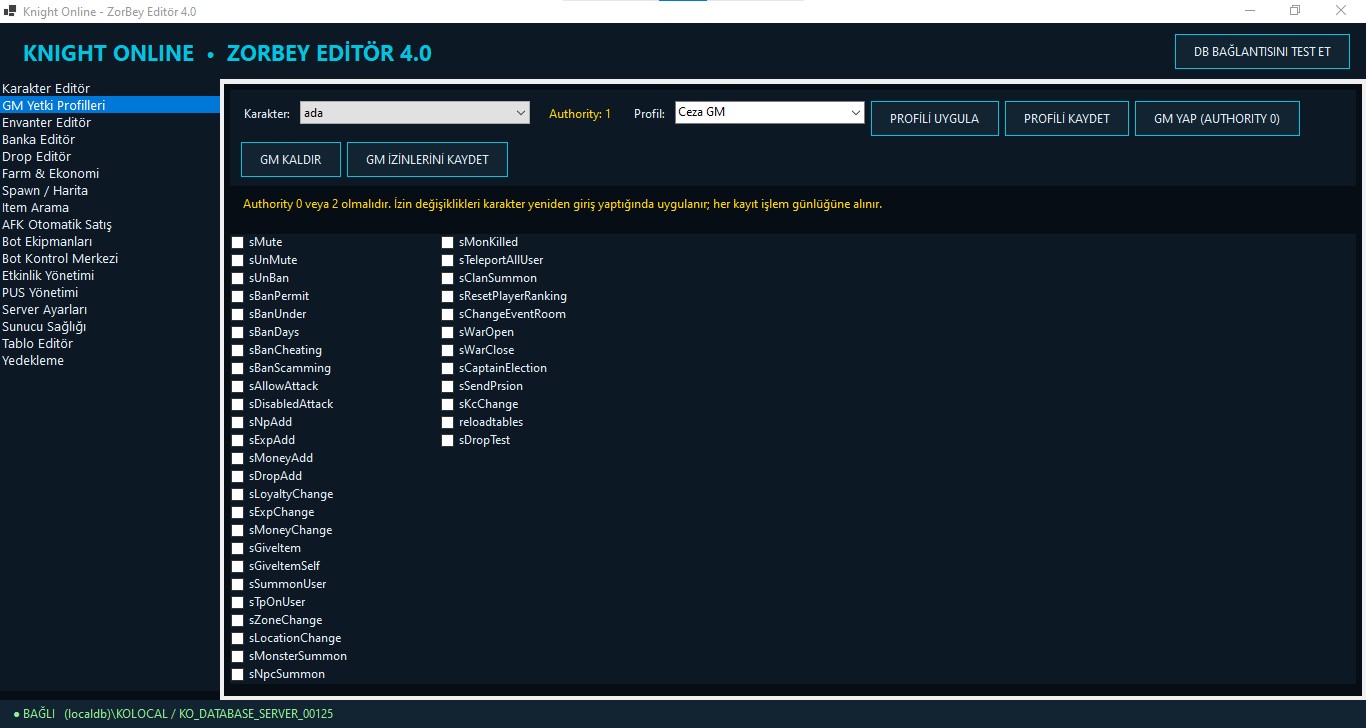
Task: Click PROFİLİ KAYDET button
Action: click(x=1066, y=118)
